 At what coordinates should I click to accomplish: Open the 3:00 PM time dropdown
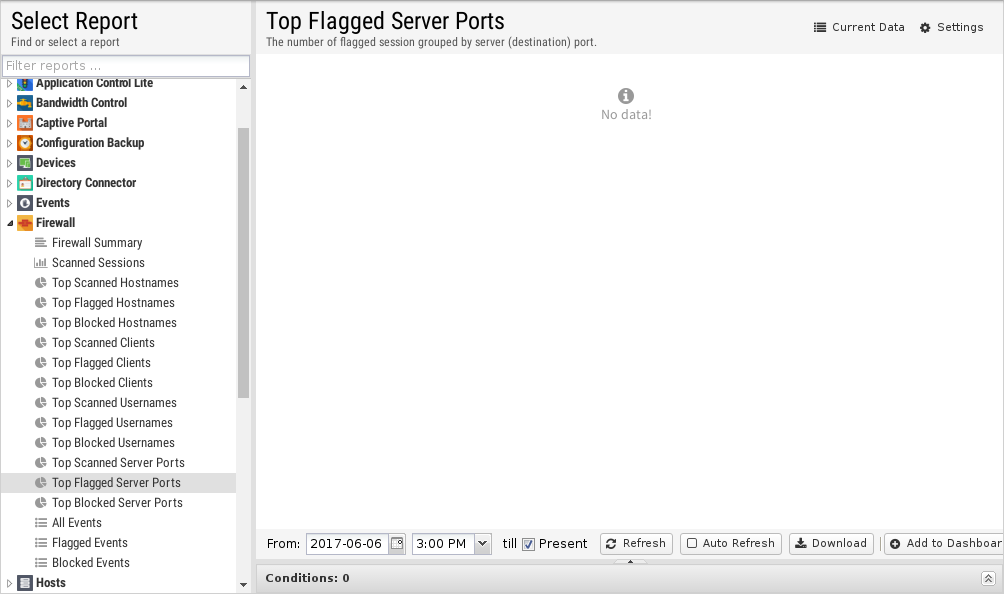(483, 543)
